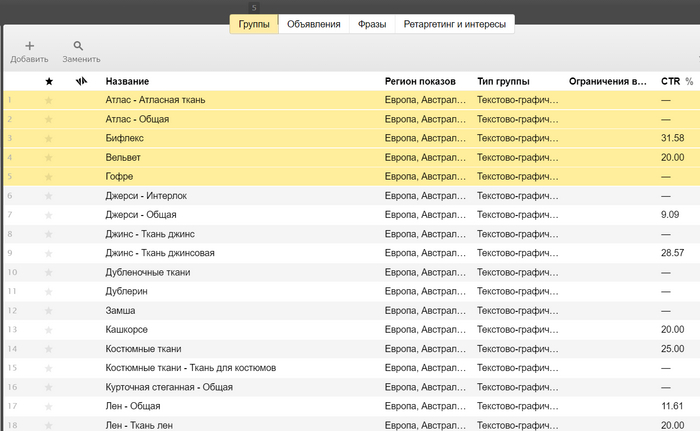Star the Кашкорсе group

49,329
